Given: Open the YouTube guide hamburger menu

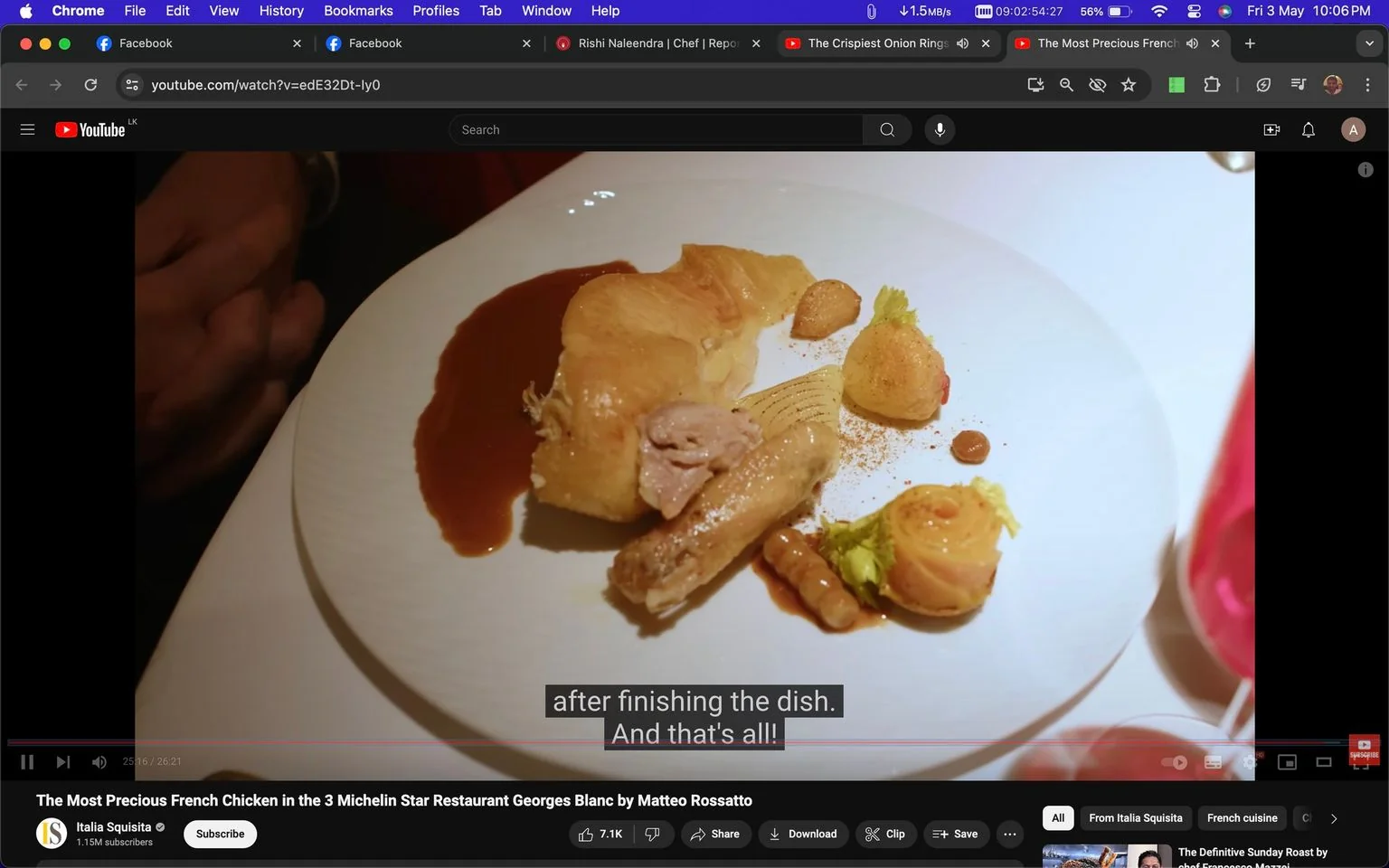Looking at the screenshot, I should coord(27,129).
